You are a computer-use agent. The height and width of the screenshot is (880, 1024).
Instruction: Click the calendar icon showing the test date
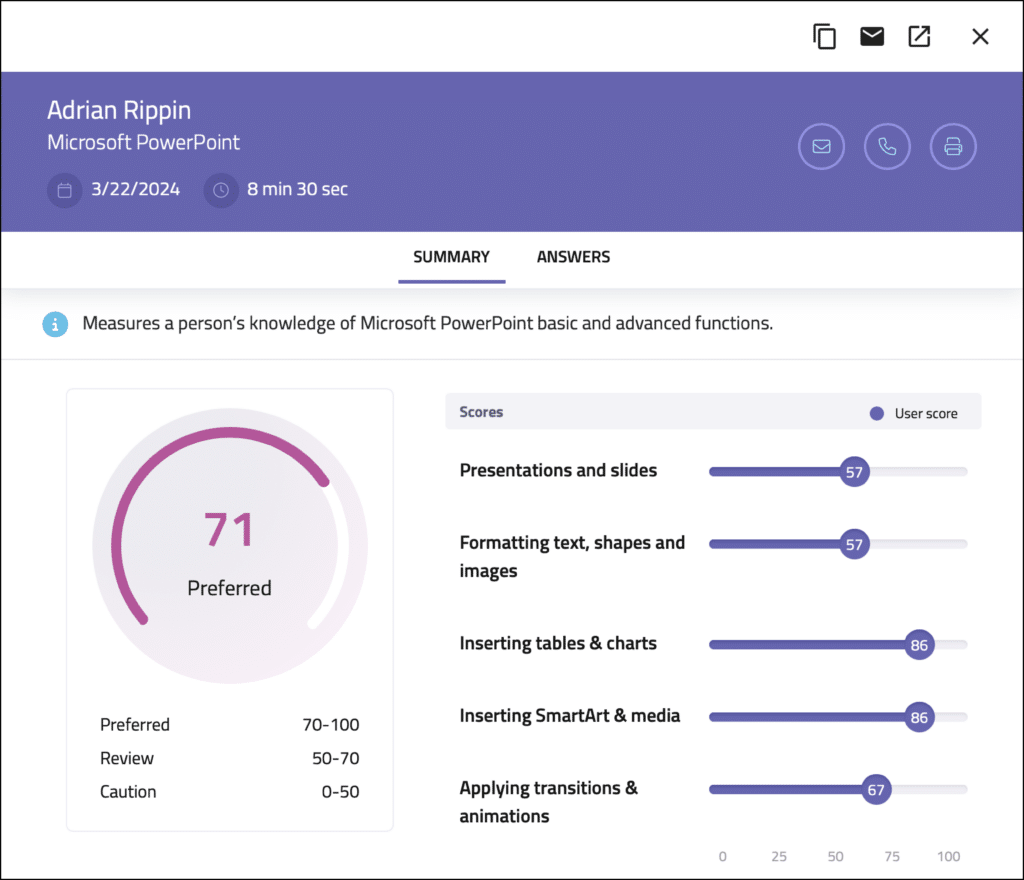(x=64, y=190)
